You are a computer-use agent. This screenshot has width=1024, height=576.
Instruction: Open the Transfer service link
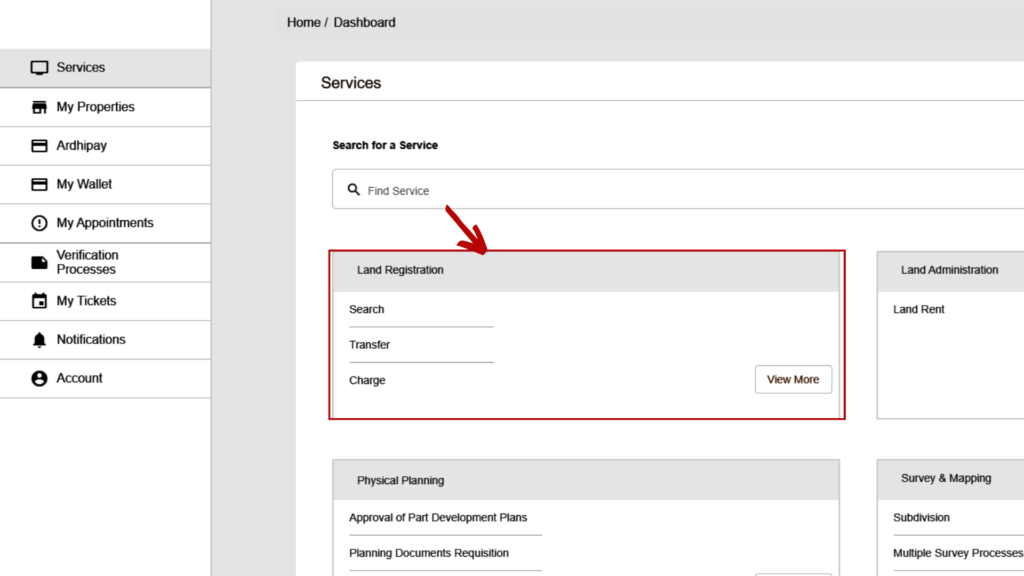pos(369,345)
